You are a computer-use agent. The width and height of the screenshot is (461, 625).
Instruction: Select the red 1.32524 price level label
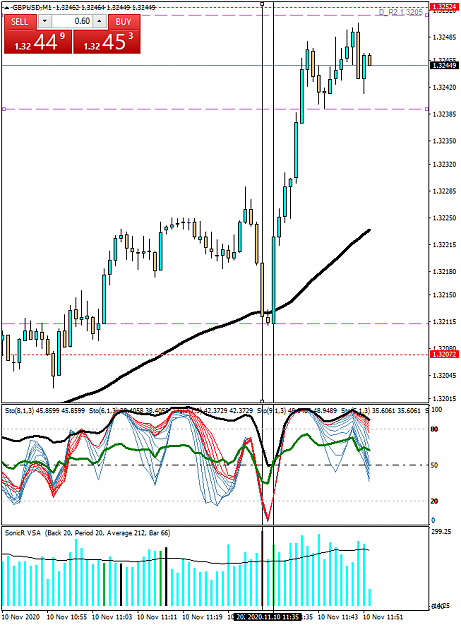pyautogui.click(x=444, y=7)
